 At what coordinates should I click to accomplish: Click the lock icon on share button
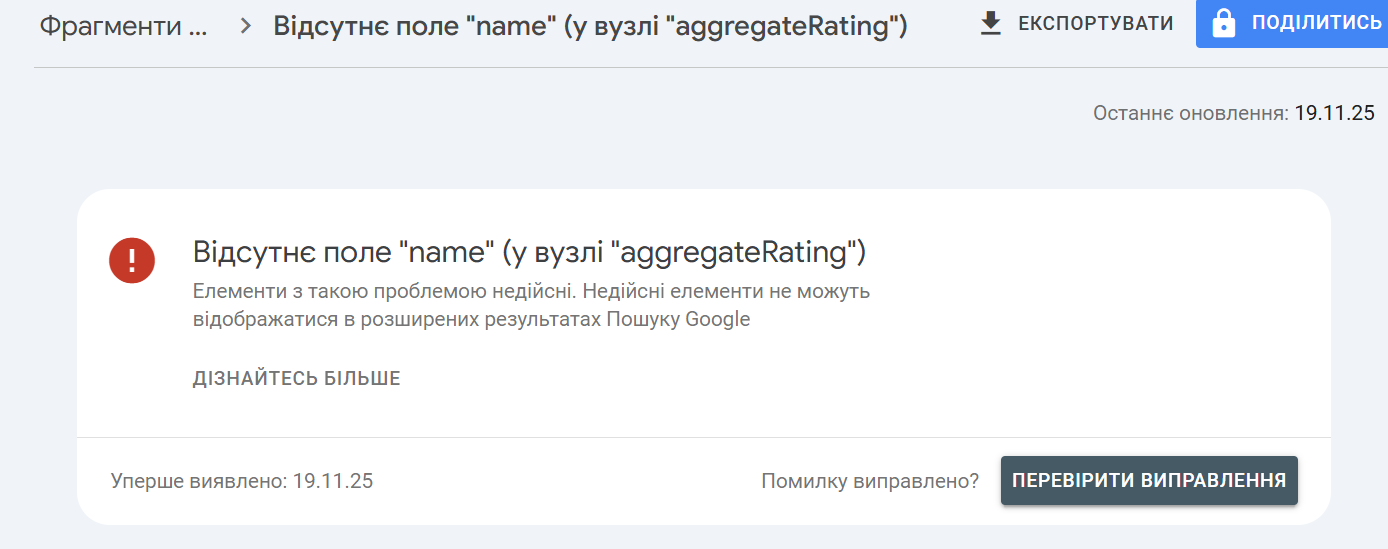[1221, 23]
